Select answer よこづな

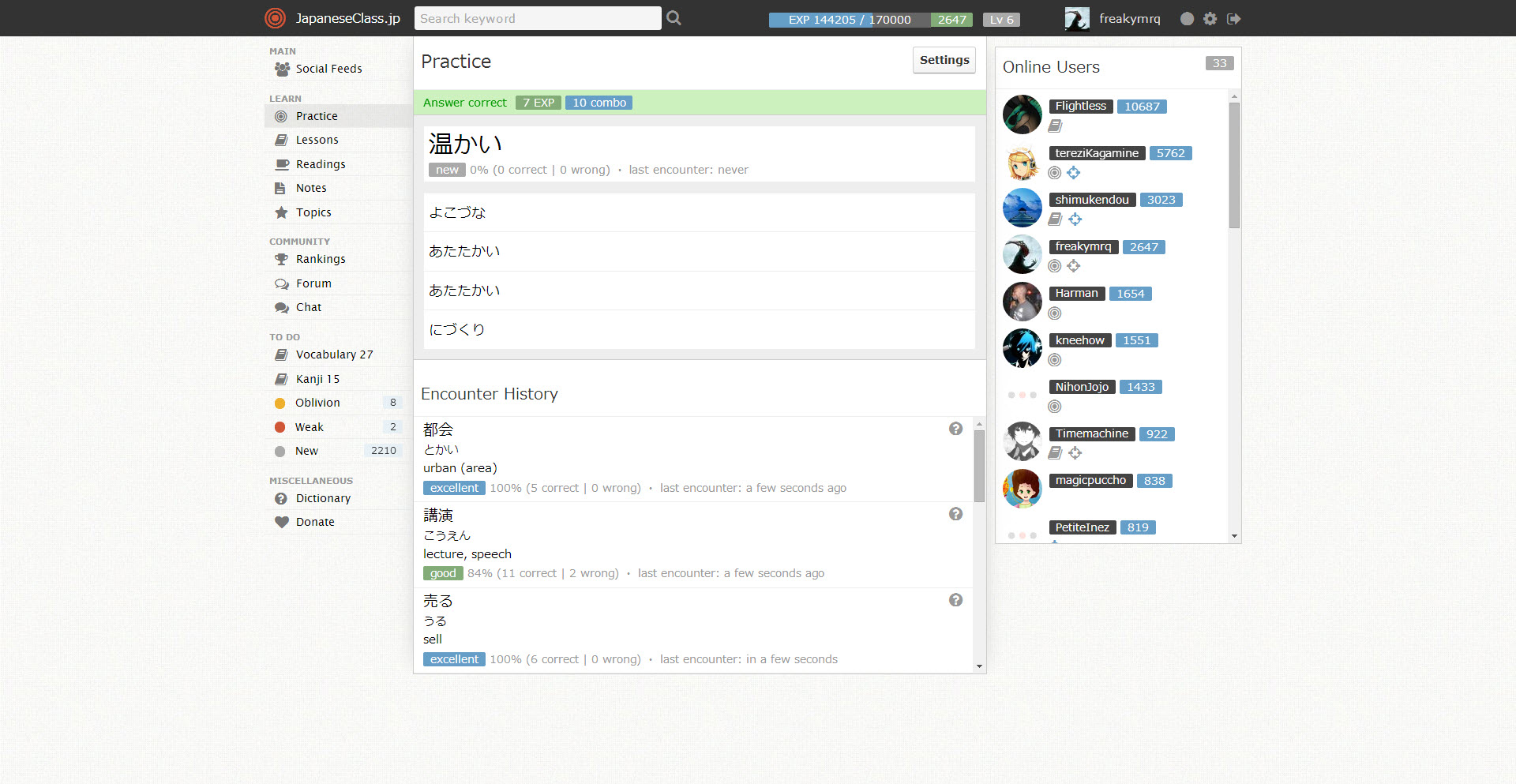[x=699, y=212]
